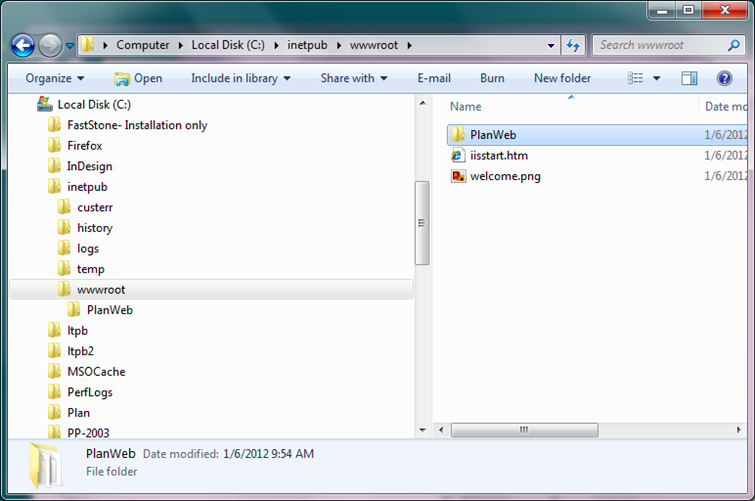This screenshot has height=501, width=755.
Task: Click navigation pane scroll up arrow
Action: (422, 103)
